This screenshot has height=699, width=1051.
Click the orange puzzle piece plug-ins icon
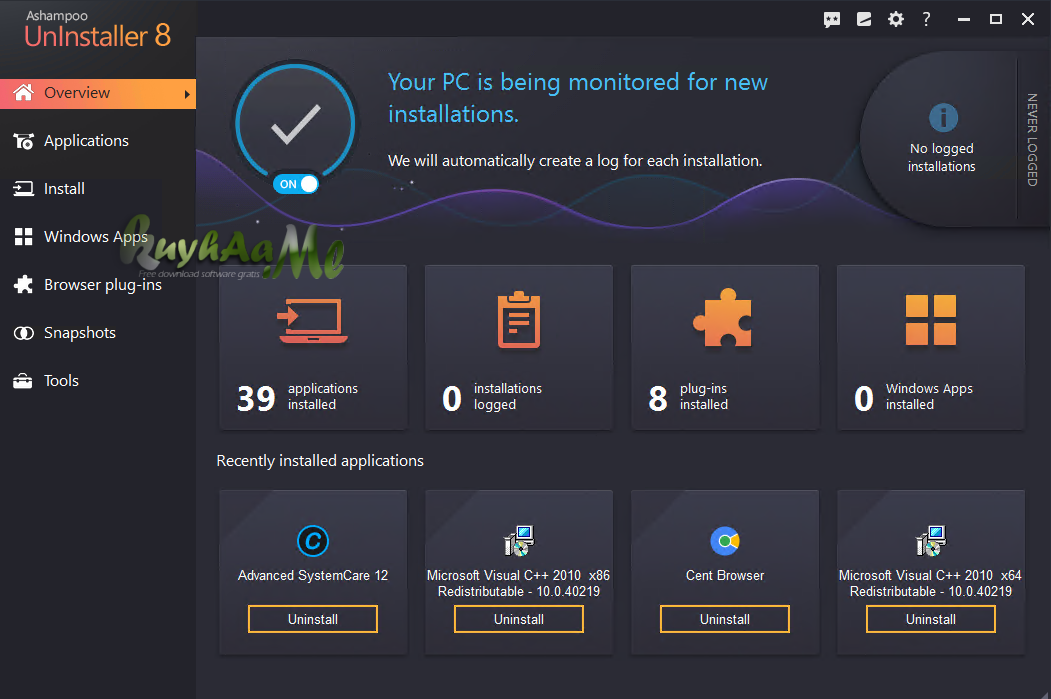click(723, 318)
